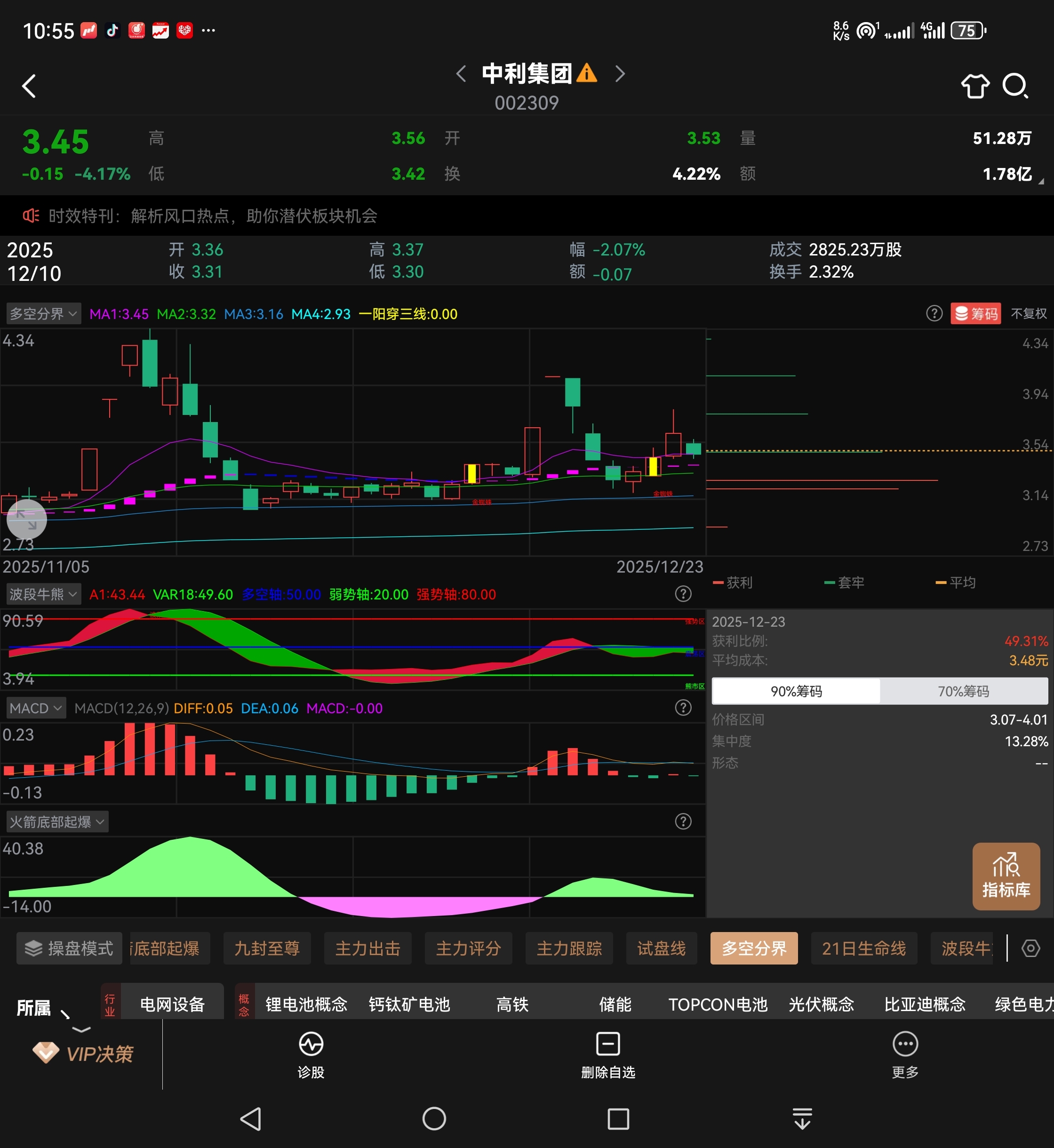Tap the back arrow at top left
Image resolution: width=1054 pixels, height=1148 pixels.
coord(29,86)
